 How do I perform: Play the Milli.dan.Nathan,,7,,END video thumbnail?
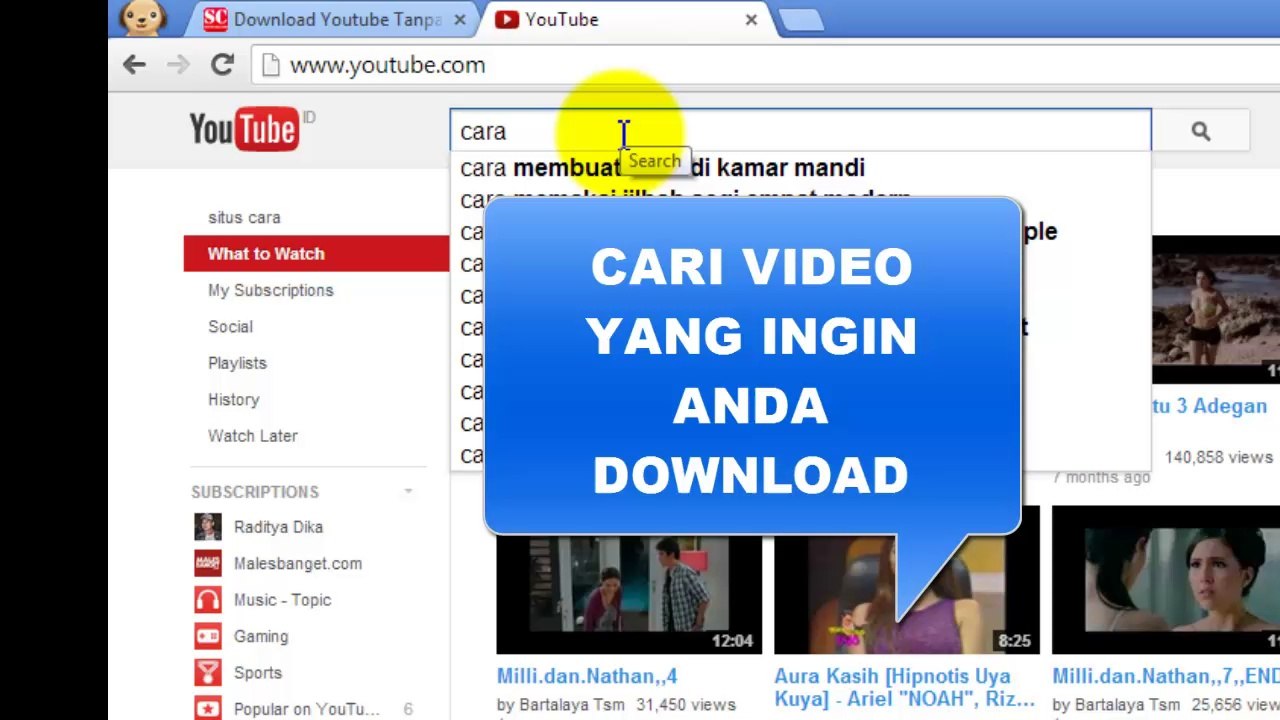tap(1166, 580)
